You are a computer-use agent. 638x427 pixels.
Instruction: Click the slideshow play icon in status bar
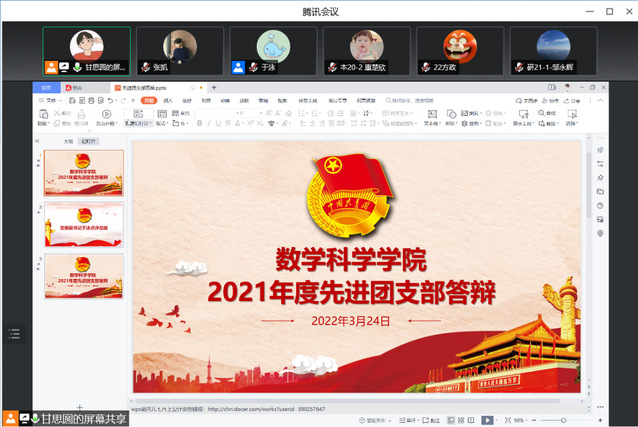coord(487,420)
